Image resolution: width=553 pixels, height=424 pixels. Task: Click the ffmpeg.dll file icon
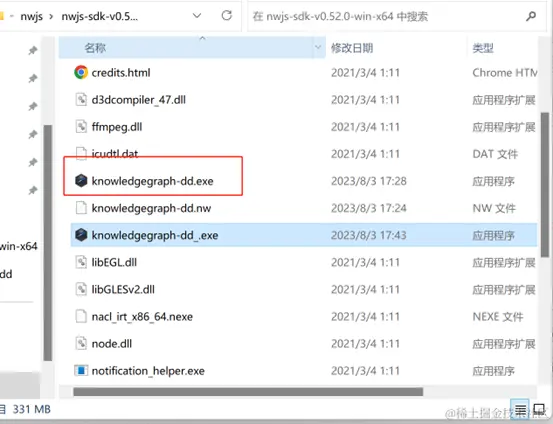(x=81, y=126)
